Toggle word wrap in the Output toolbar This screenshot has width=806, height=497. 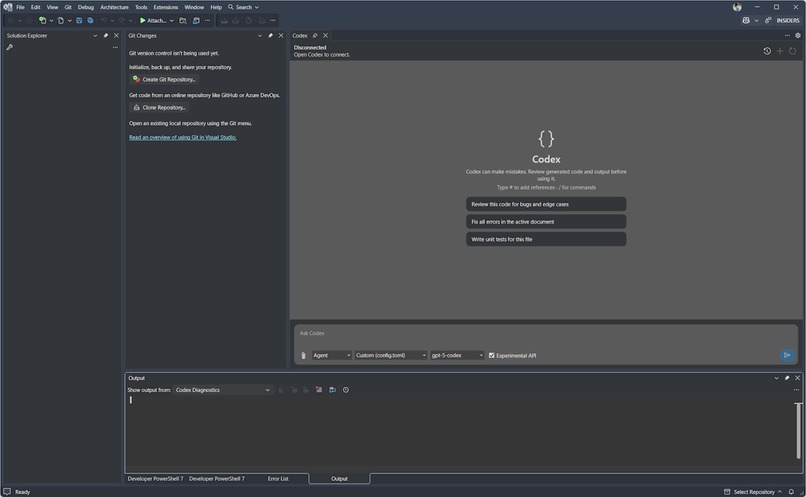(332, 390)
